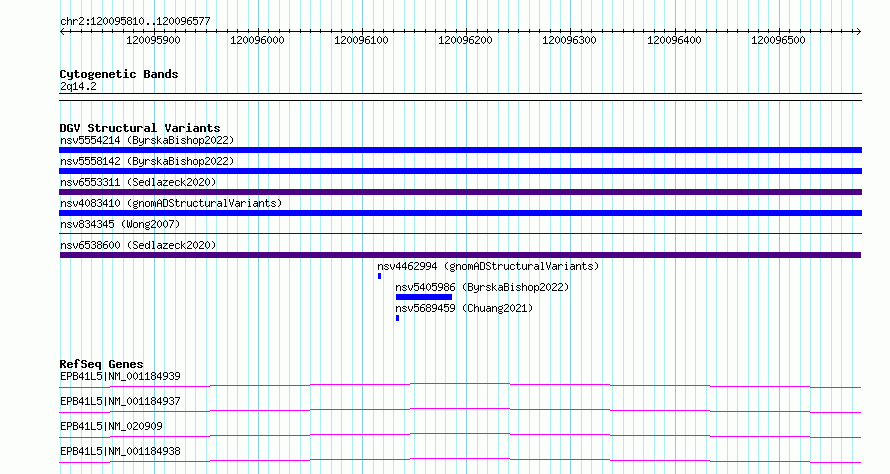
Task: Click the magenta intron line under NM_020909
Action: click(460, 435)
